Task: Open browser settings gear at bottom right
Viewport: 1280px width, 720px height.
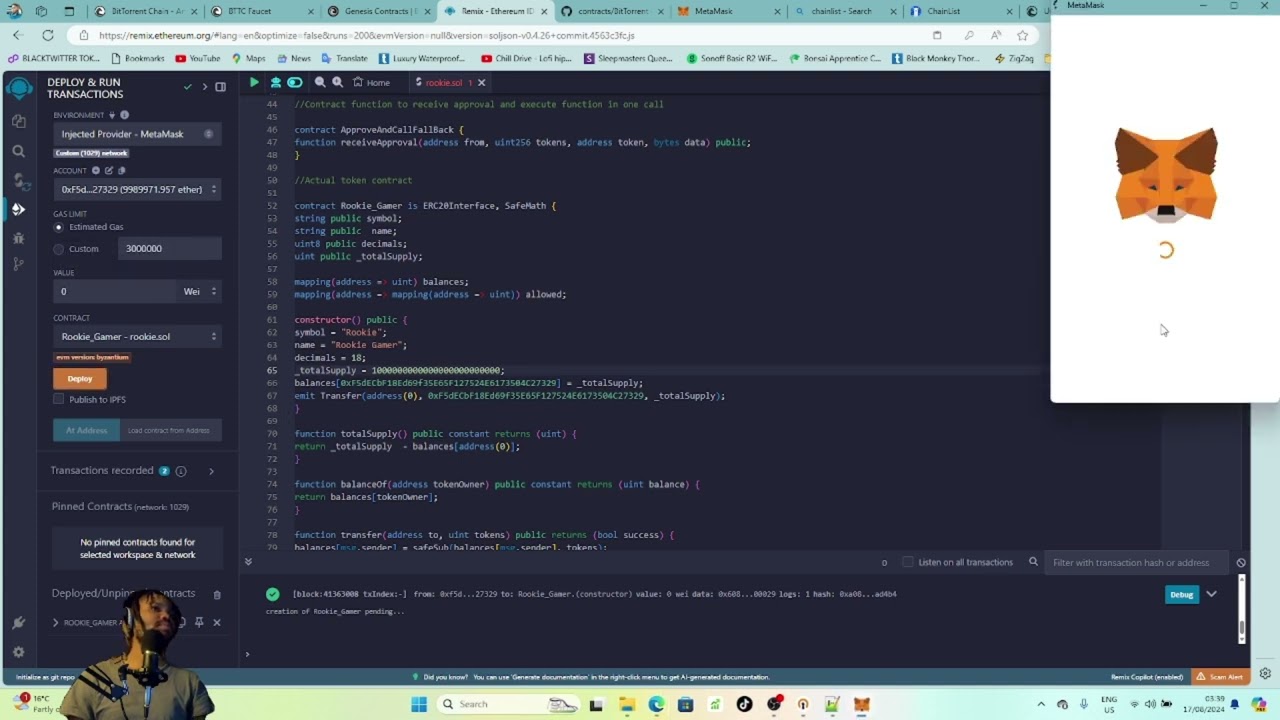Action: (1265, 674)
